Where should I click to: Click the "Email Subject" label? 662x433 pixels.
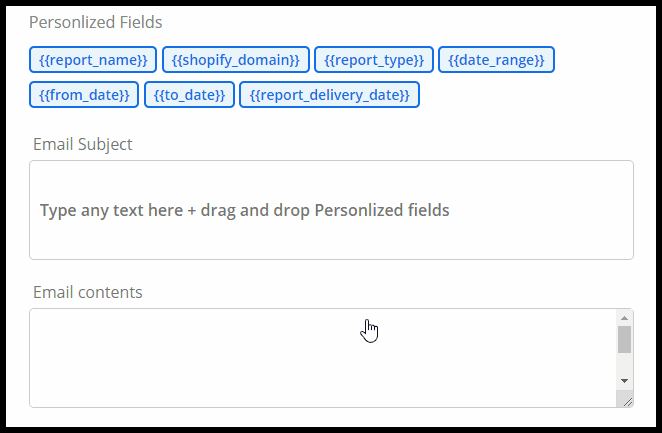tap(82, 144)
